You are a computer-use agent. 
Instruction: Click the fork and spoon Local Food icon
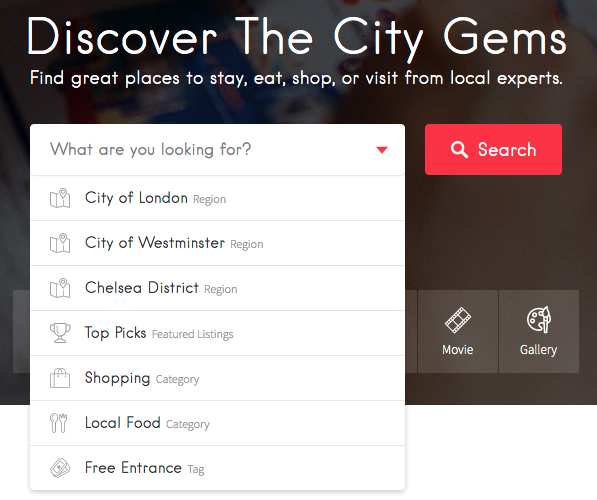[x=59, y=423]
